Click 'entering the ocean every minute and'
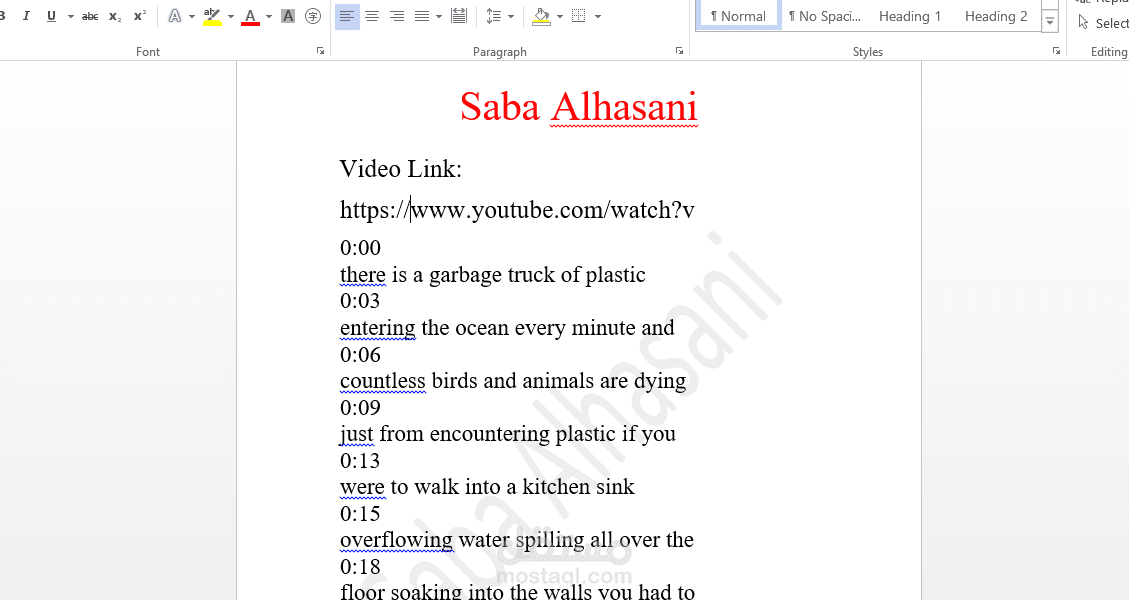The height and width of the screenshot is (600, 1129). (x=507, y=328)
